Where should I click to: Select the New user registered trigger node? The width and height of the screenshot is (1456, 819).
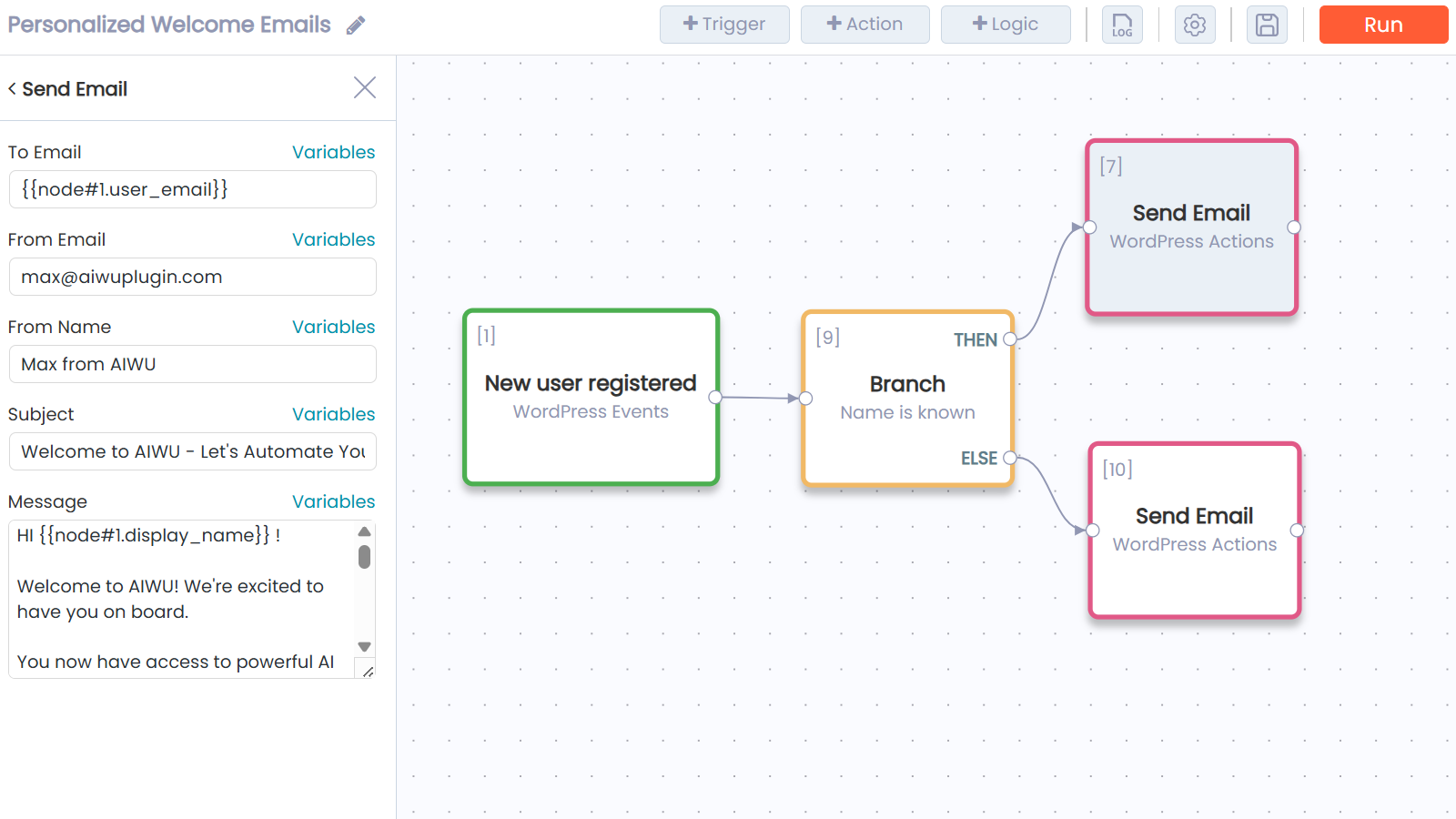click(591, 398)
